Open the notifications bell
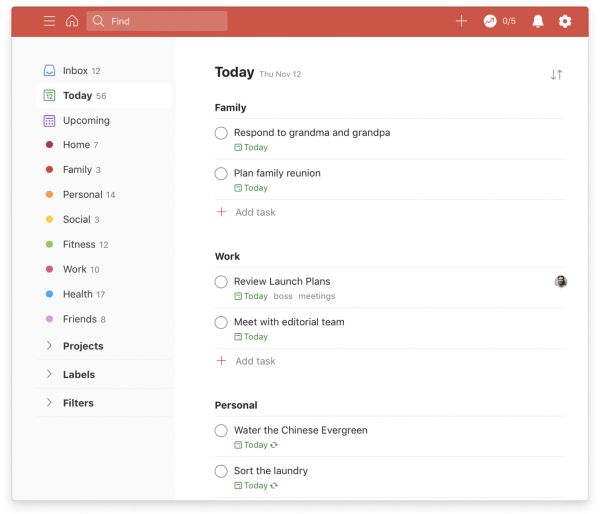This screenshot has width=600, height=514. pos(538,21)
